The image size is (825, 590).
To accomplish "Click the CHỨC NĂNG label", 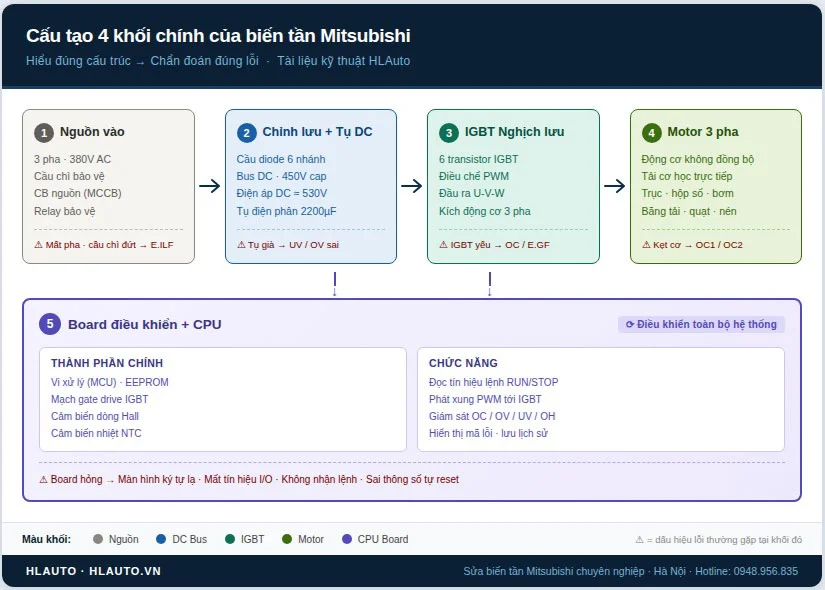I will click(x=463, y=363).
